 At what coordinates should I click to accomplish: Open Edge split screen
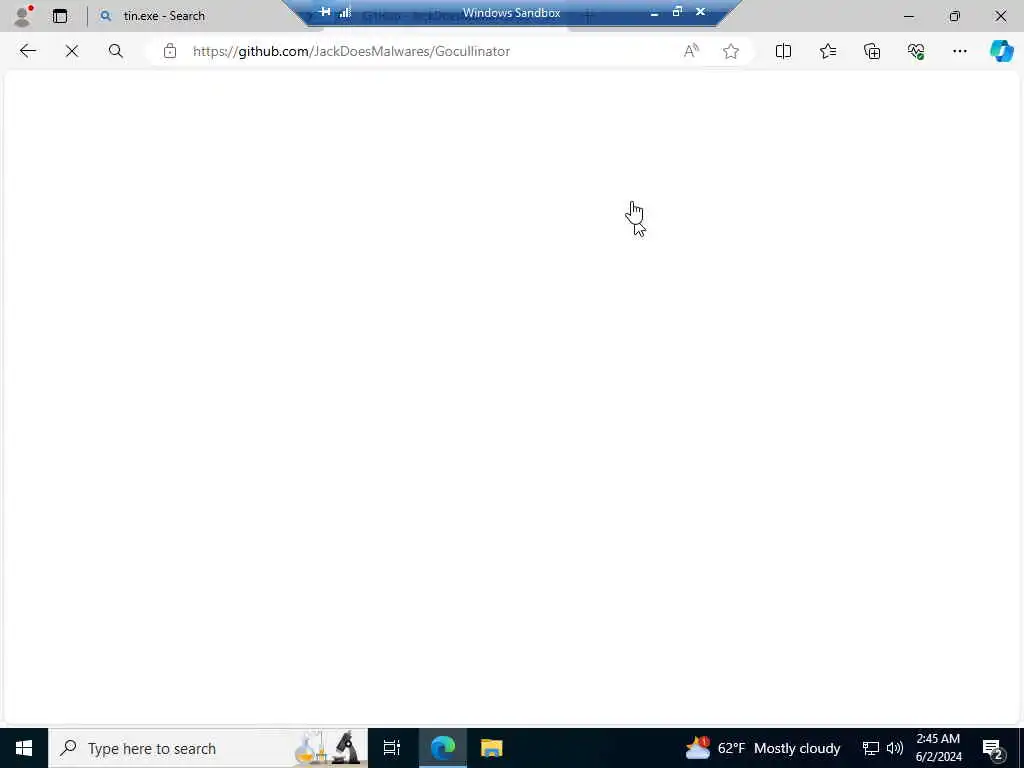(x=783, y=51)
